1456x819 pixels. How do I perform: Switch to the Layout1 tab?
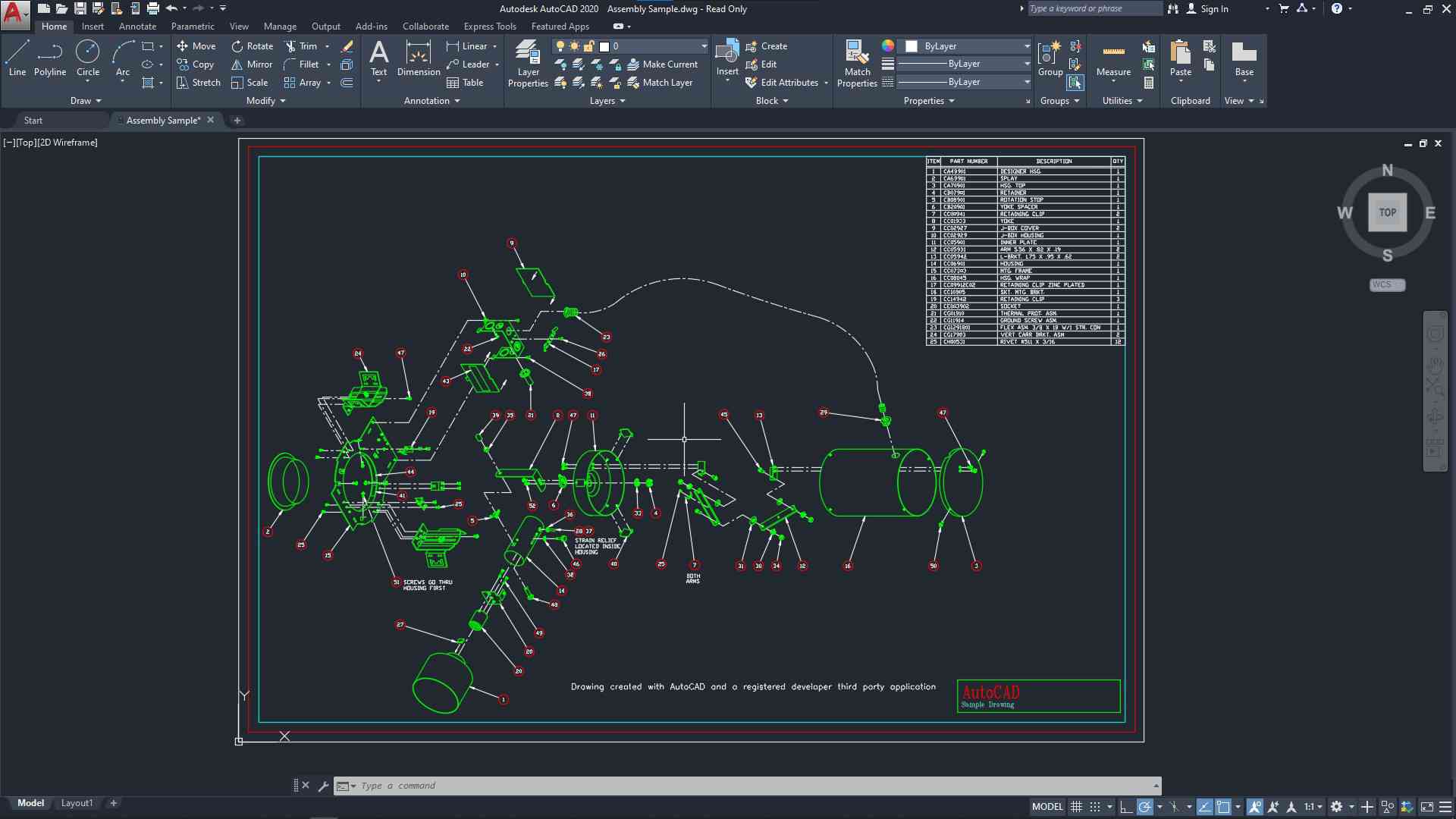pos(77,803)
